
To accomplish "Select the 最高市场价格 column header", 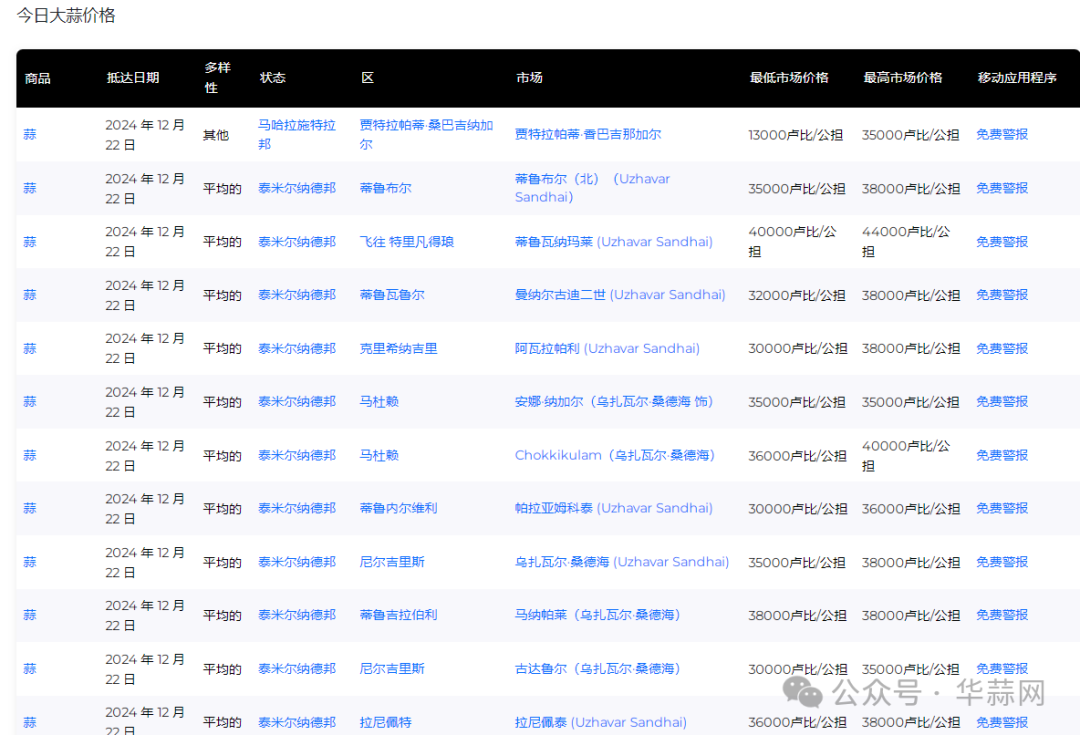I will click(x=903, y=78).
